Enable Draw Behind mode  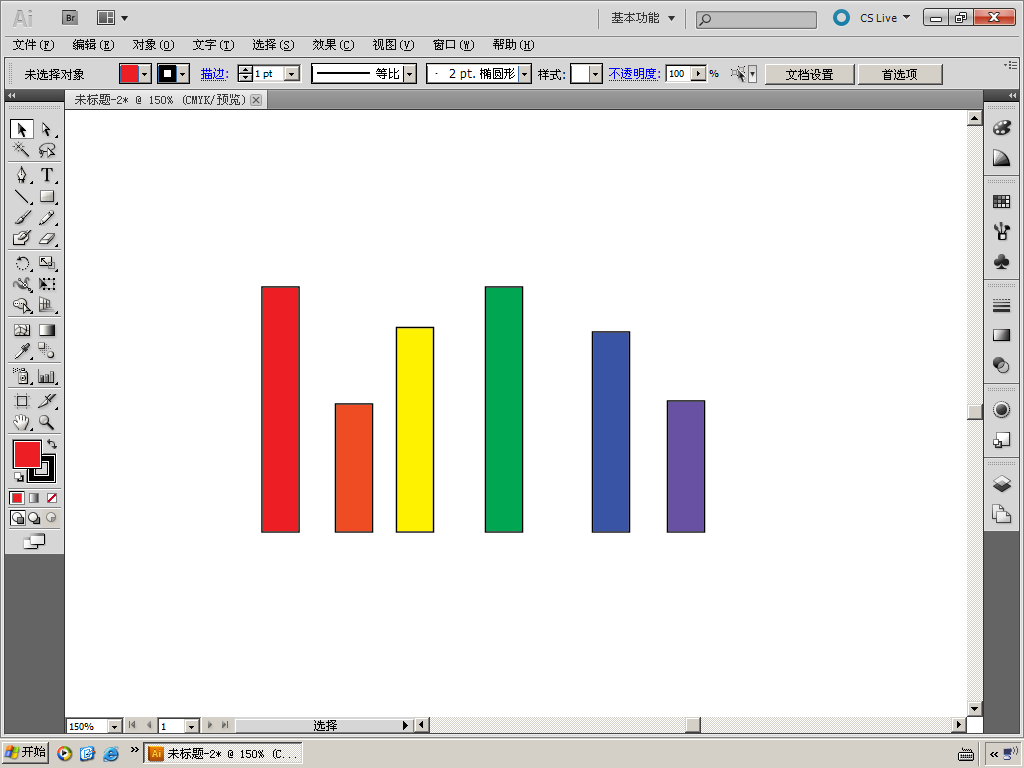[x=34, y=518]
